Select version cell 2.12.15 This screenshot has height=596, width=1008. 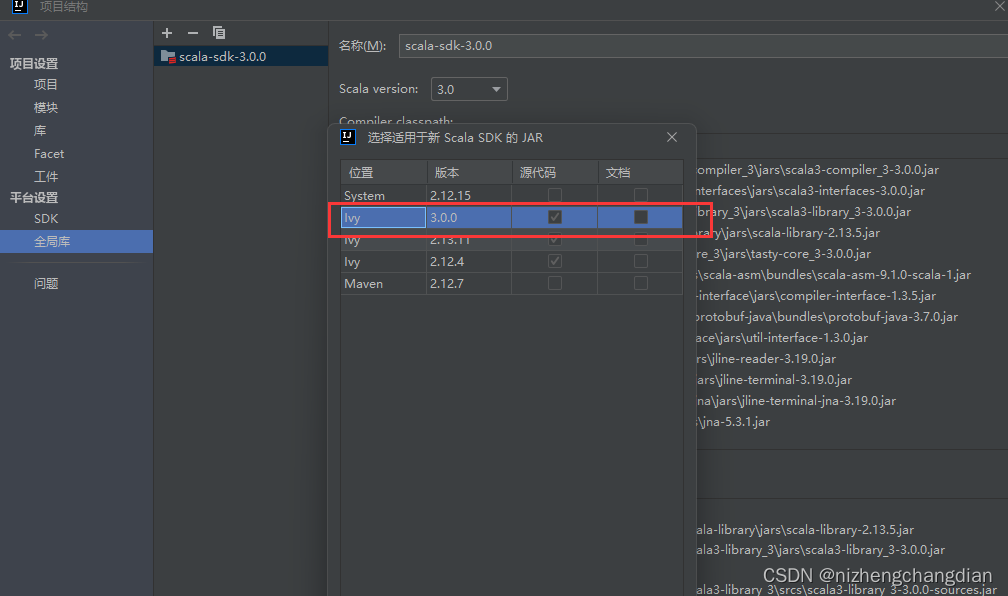469,195
